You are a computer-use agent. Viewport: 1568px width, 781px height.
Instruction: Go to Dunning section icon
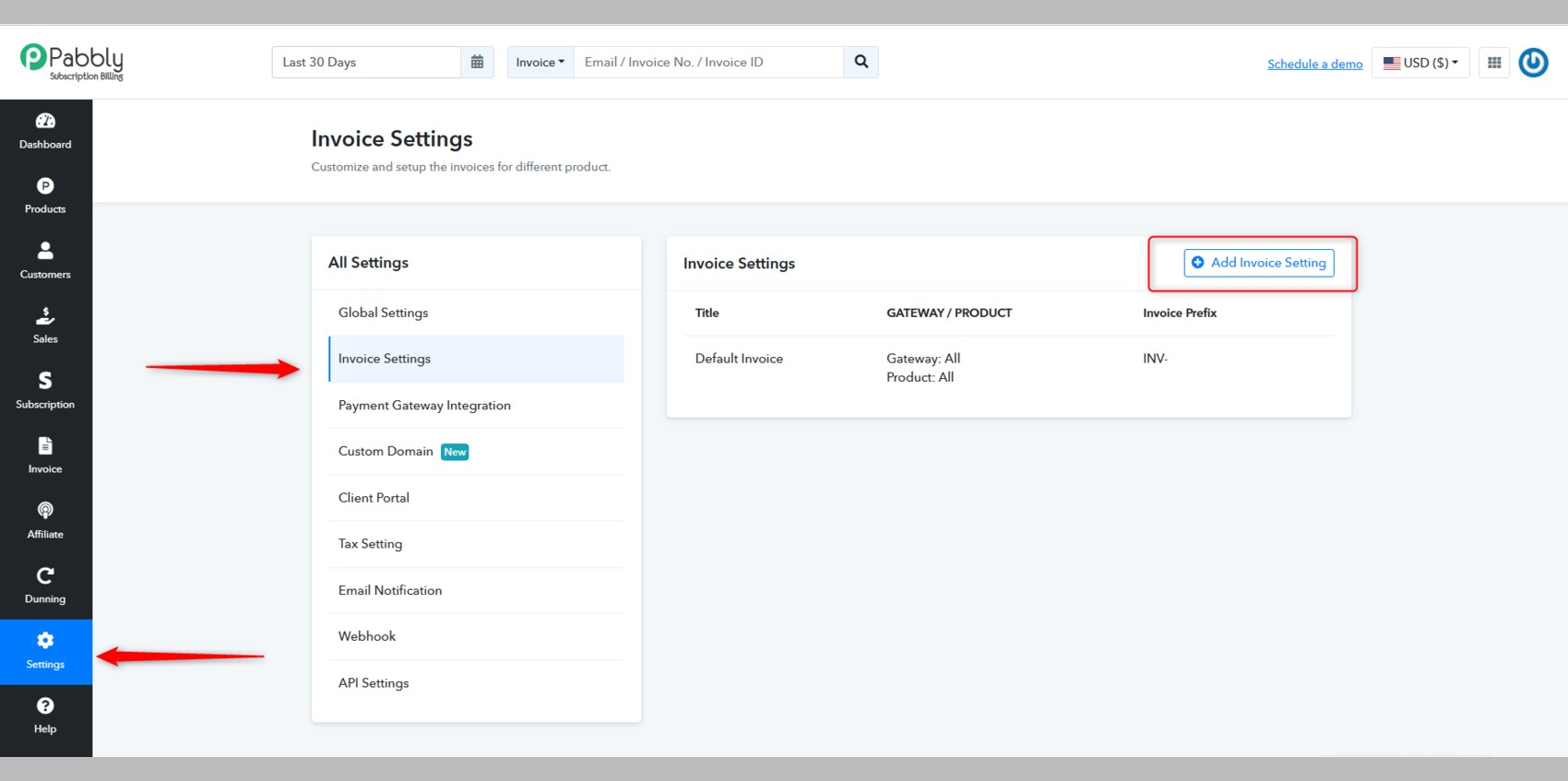click(45, 575)
